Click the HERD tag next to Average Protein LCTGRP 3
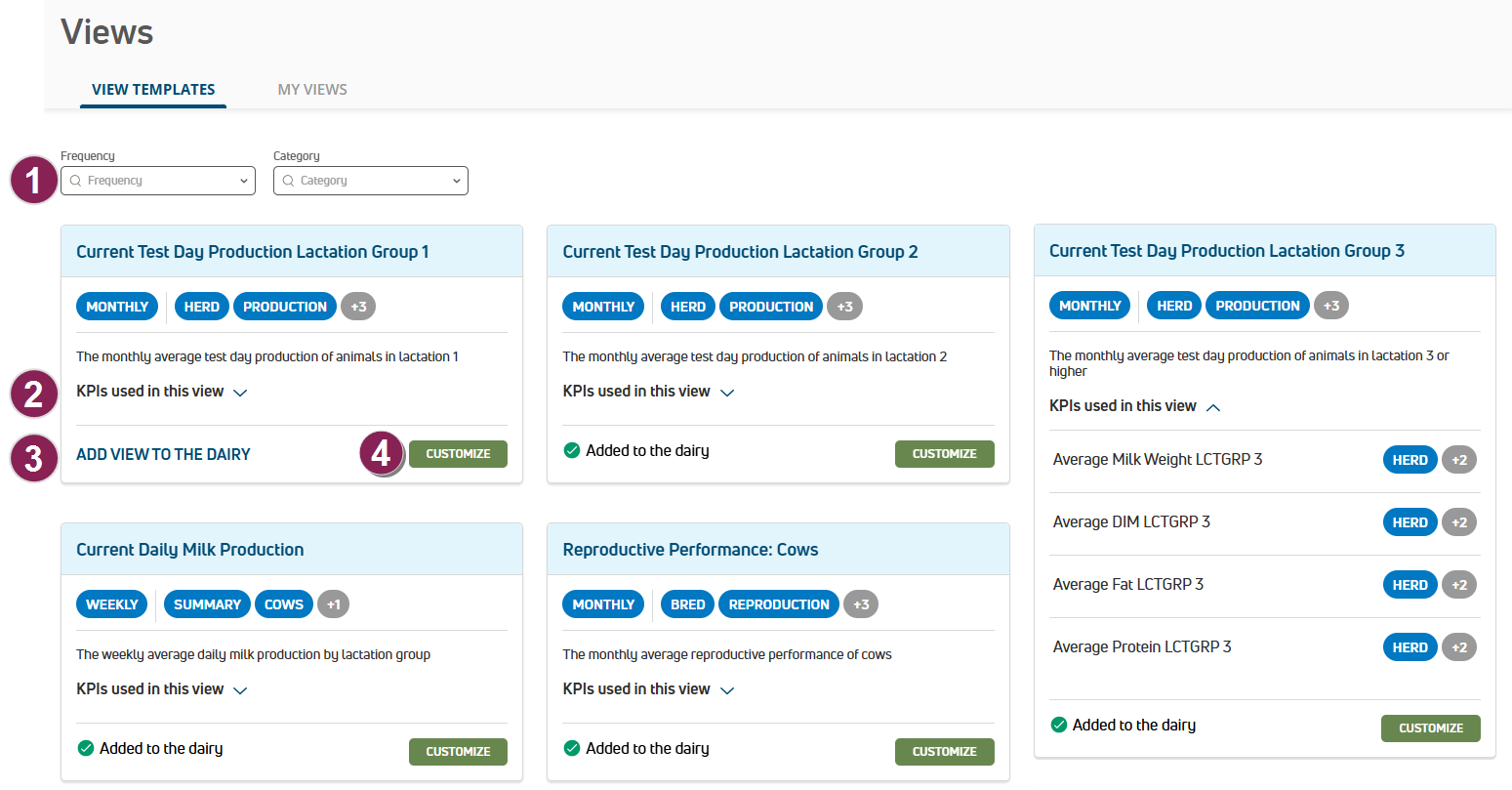Viewport: 1512px width, 790px height. coord(1410,647)
